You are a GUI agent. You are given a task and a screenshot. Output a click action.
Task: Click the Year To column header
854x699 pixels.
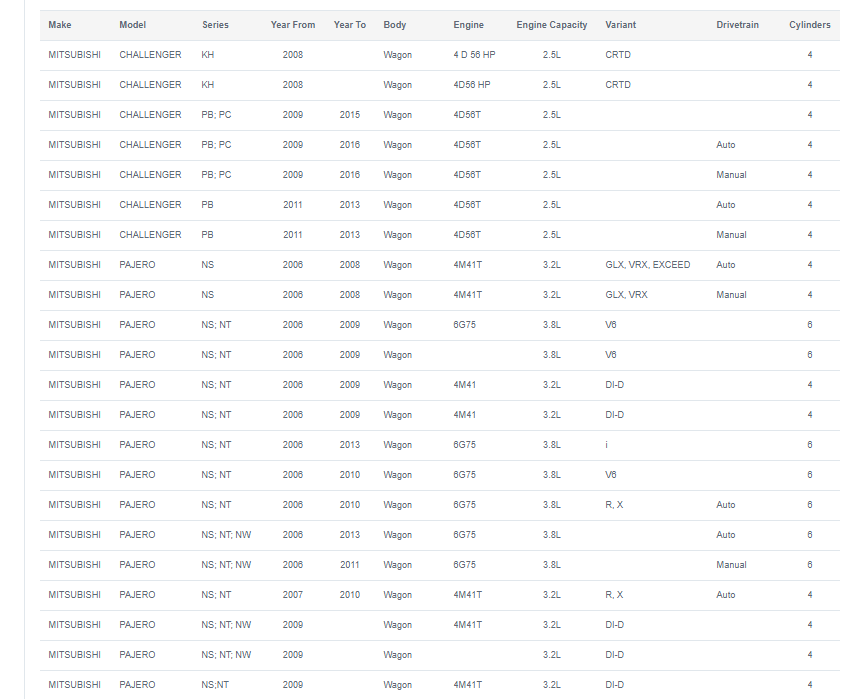point(350,25)
